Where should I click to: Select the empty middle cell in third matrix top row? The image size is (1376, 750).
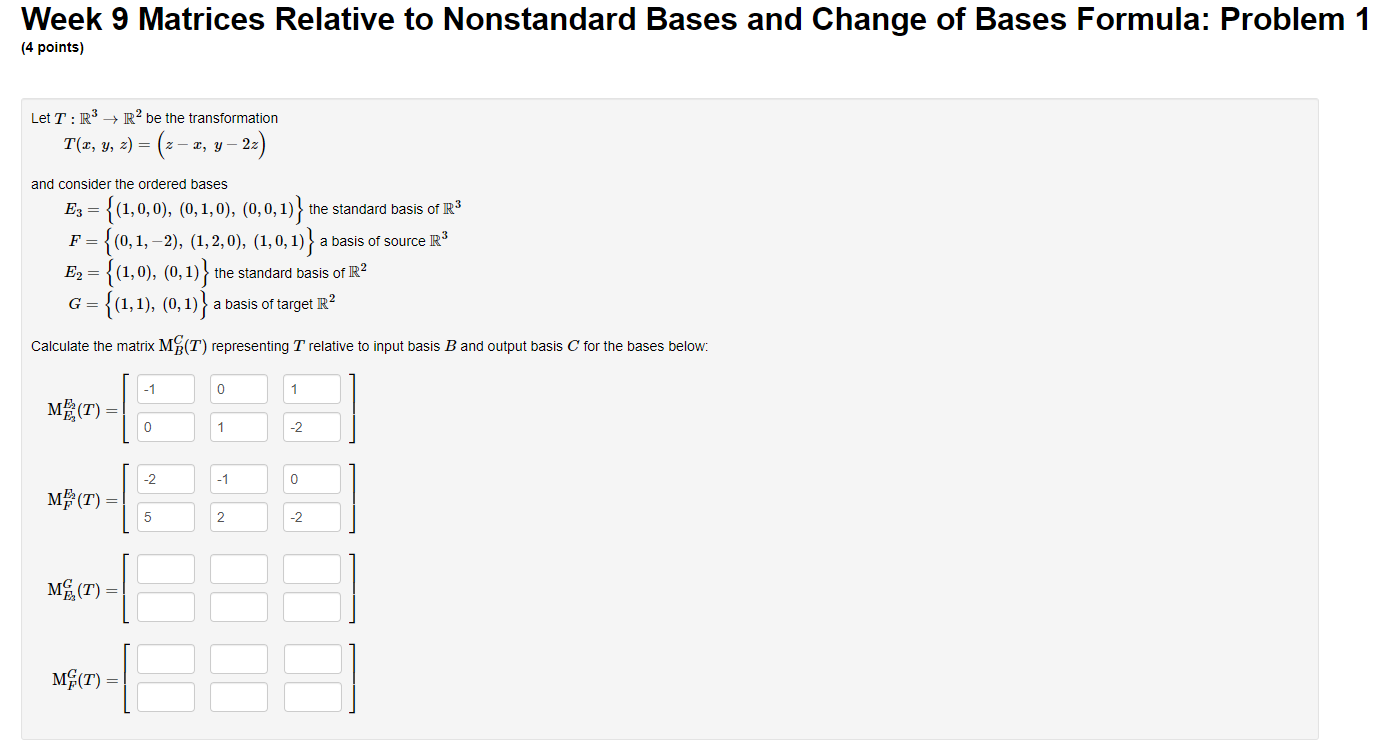pos(238,568)
